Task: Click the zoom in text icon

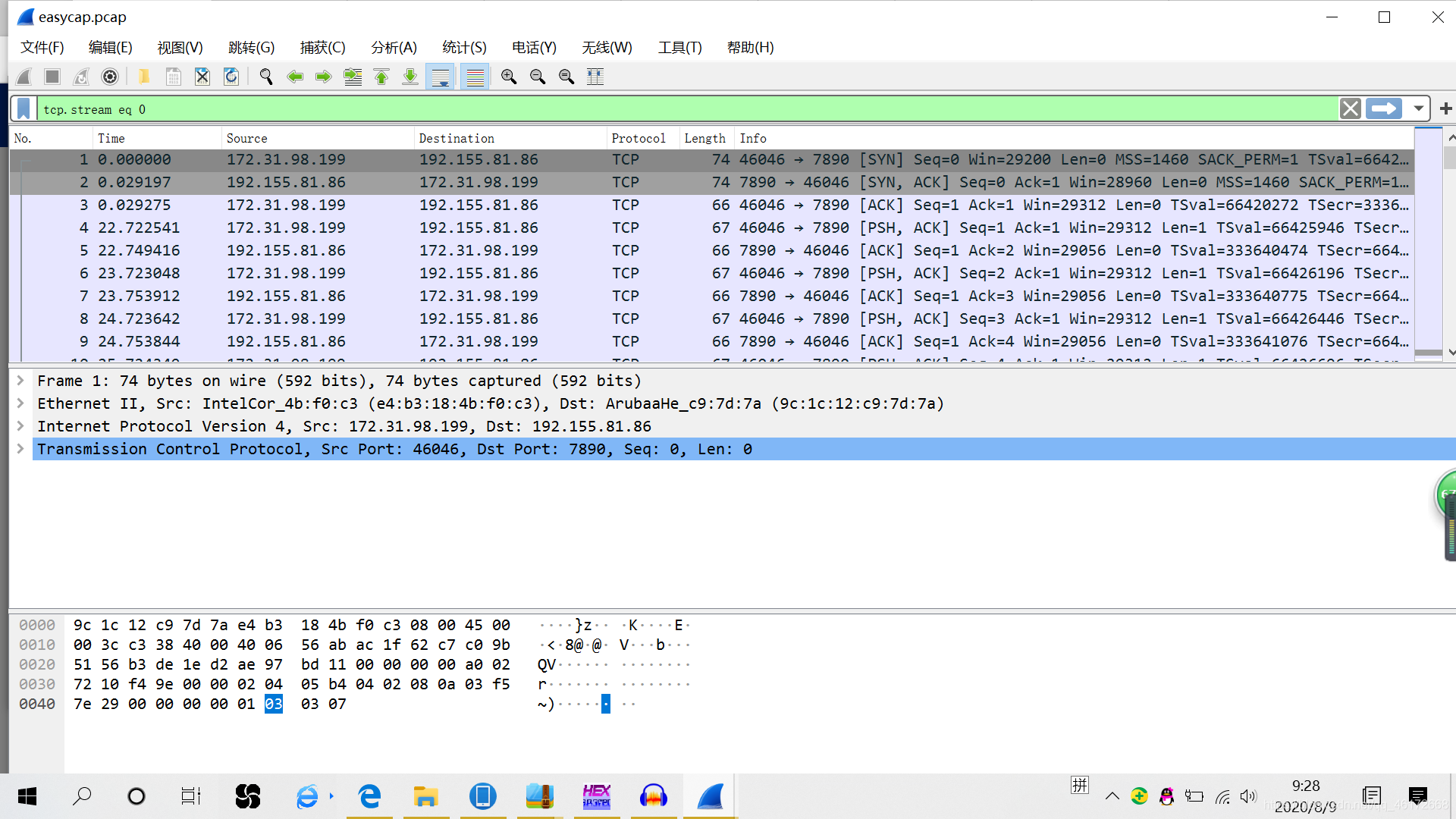Action: pyautogui.click(x=509, y=77)
